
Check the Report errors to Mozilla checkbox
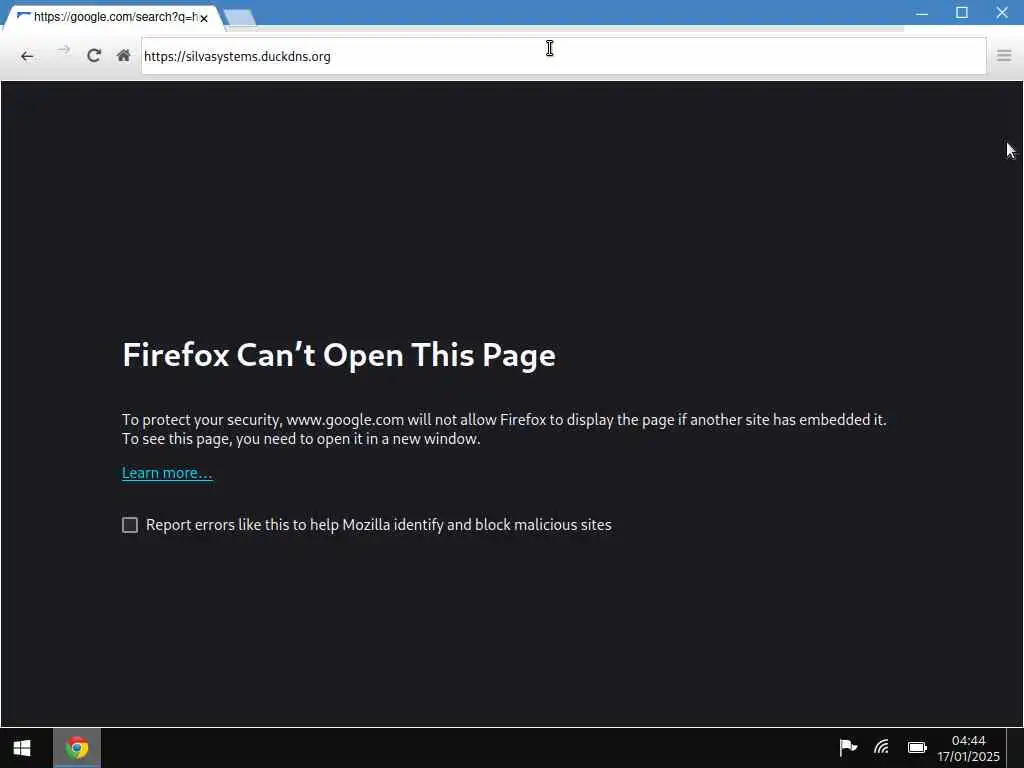point(130,525)
